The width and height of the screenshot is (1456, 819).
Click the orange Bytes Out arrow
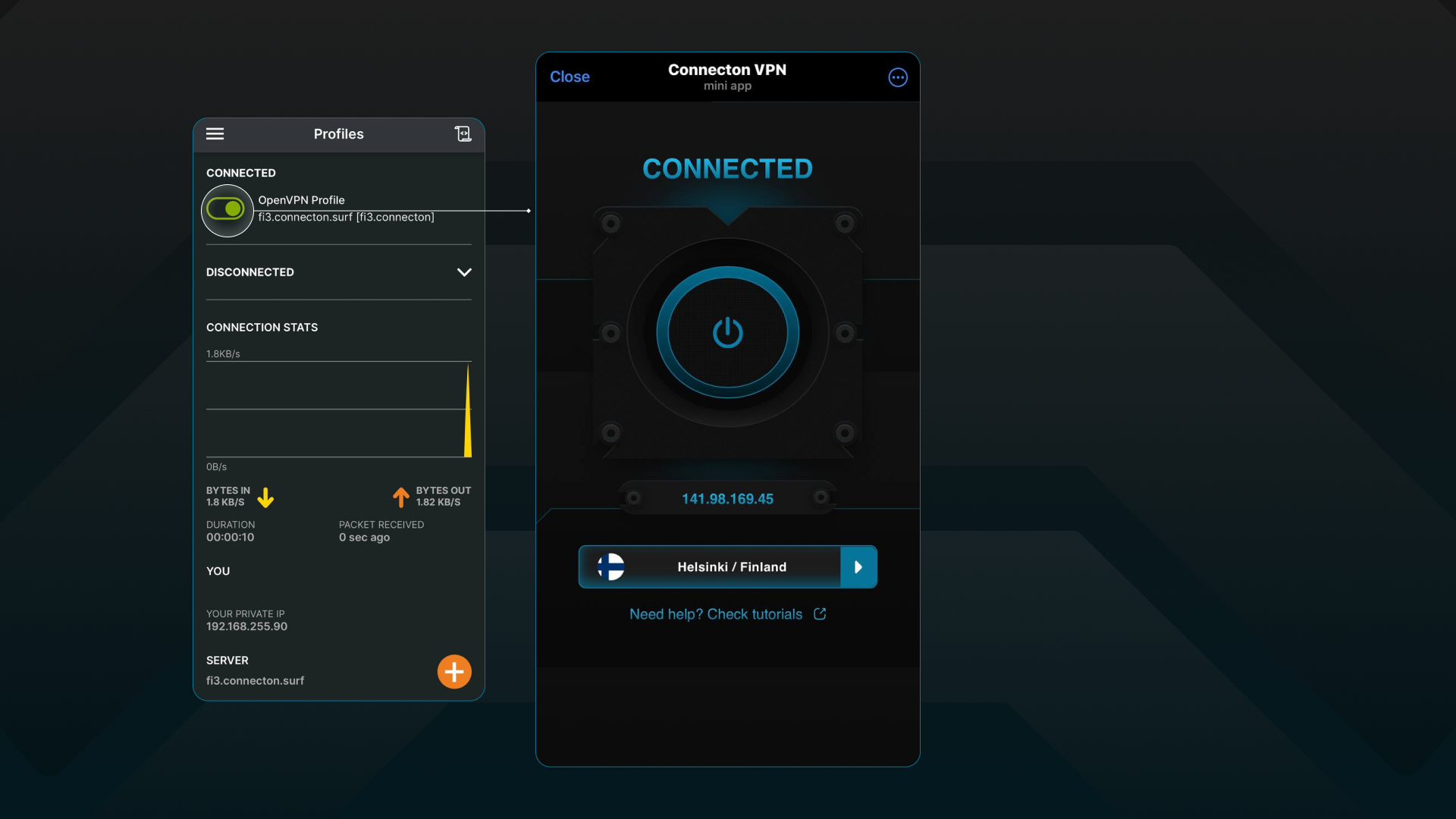400,497
